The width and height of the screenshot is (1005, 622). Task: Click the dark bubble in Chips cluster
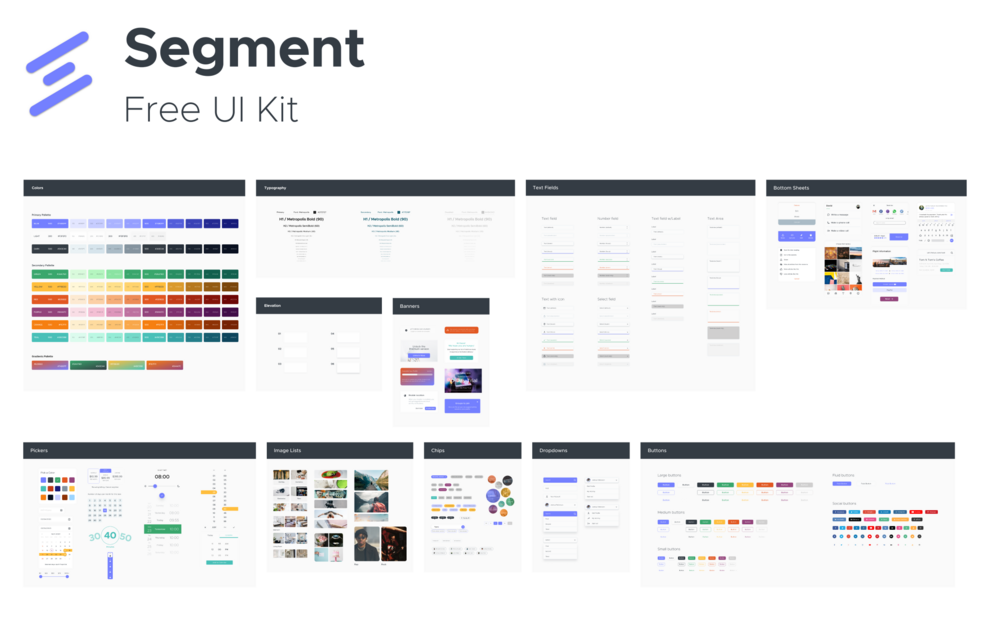tap(508, 480)
